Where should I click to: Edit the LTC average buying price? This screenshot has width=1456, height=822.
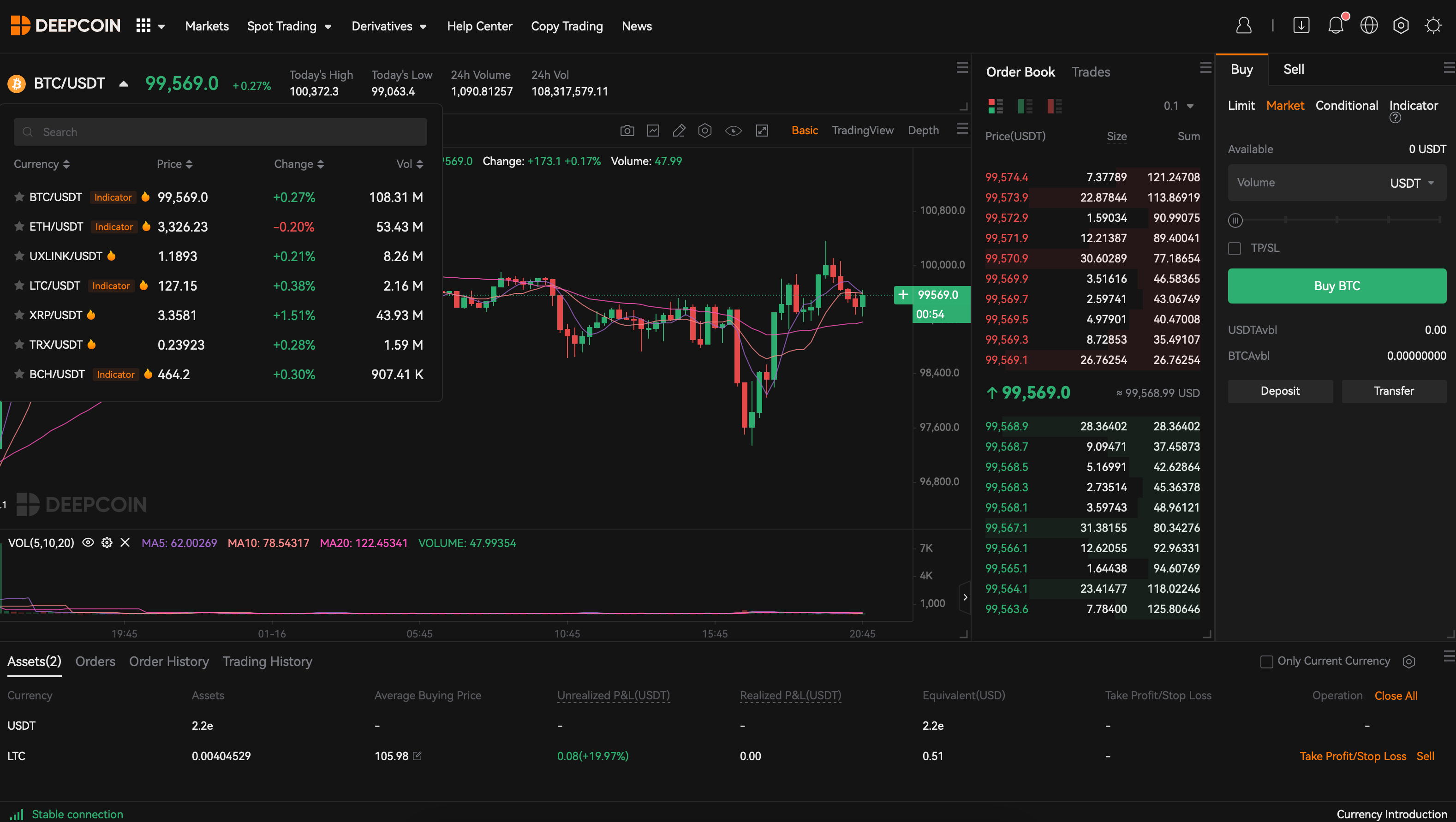417,756
